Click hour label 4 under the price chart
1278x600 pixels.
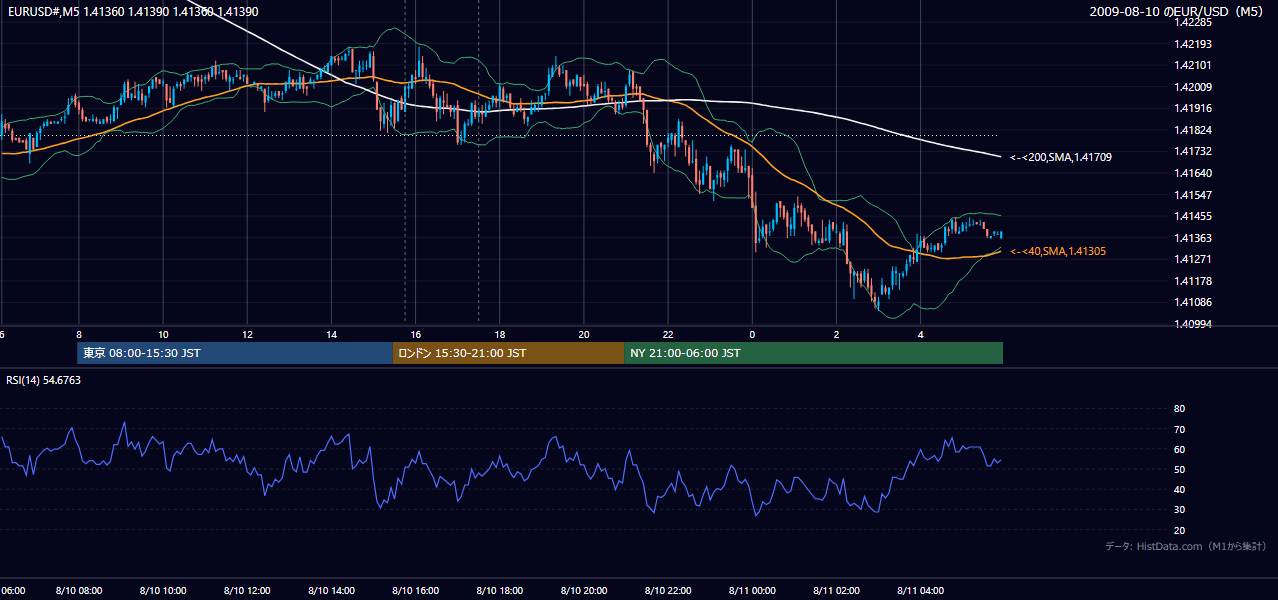[x=921, y=335]
